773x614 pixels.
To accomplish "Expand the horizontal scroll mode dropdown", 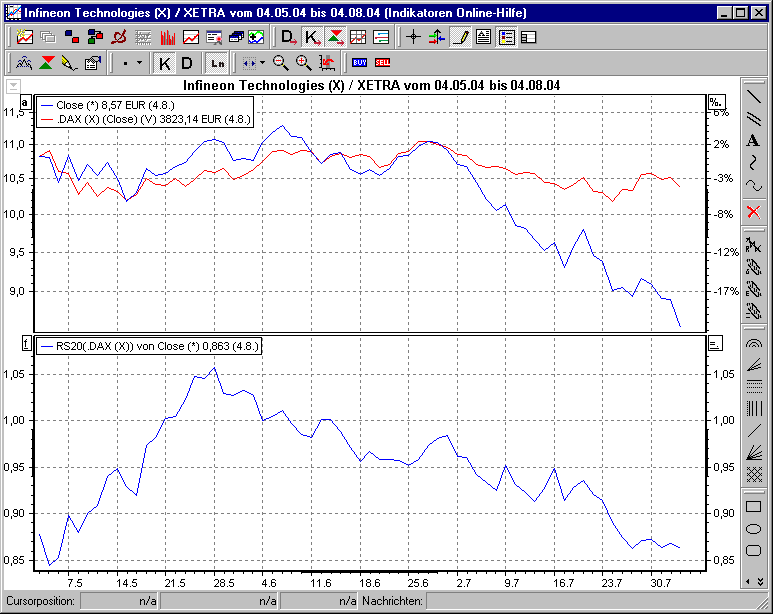I will point(262,63).
